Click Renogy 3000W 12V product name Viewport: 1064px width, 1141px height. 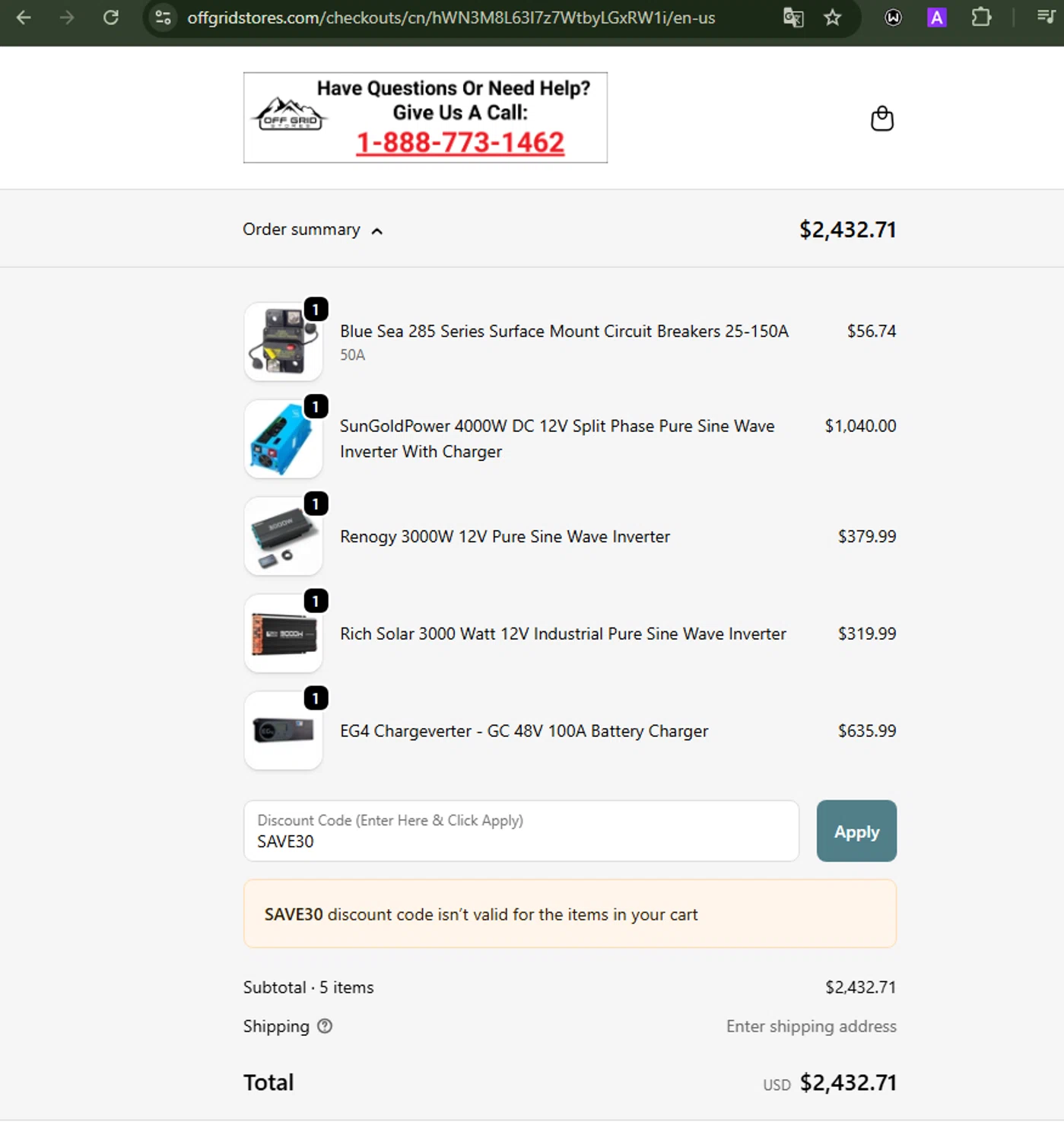point(505,537)
